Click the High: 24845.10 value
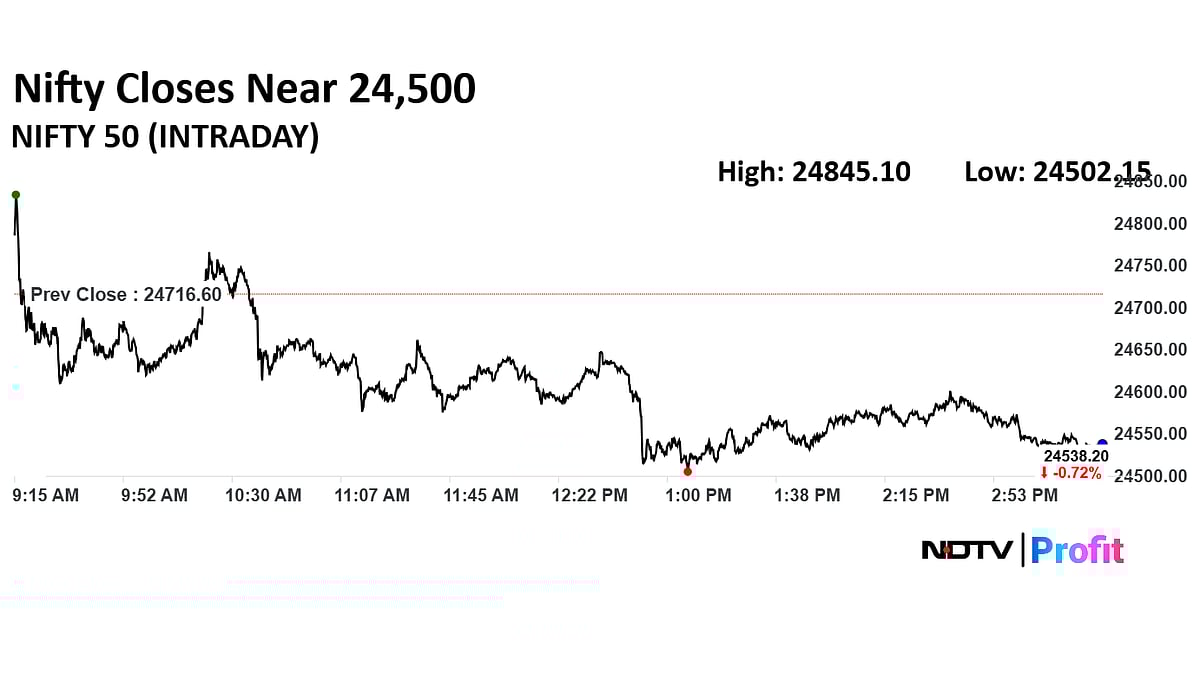 click(814, 172)
